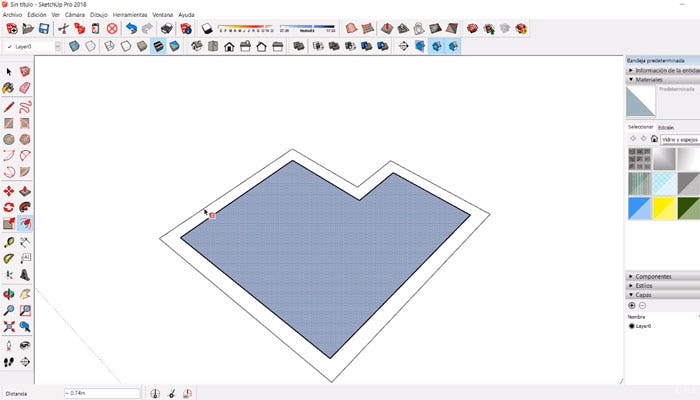Switch to Seleccionar materials tab

click(641, 127)
